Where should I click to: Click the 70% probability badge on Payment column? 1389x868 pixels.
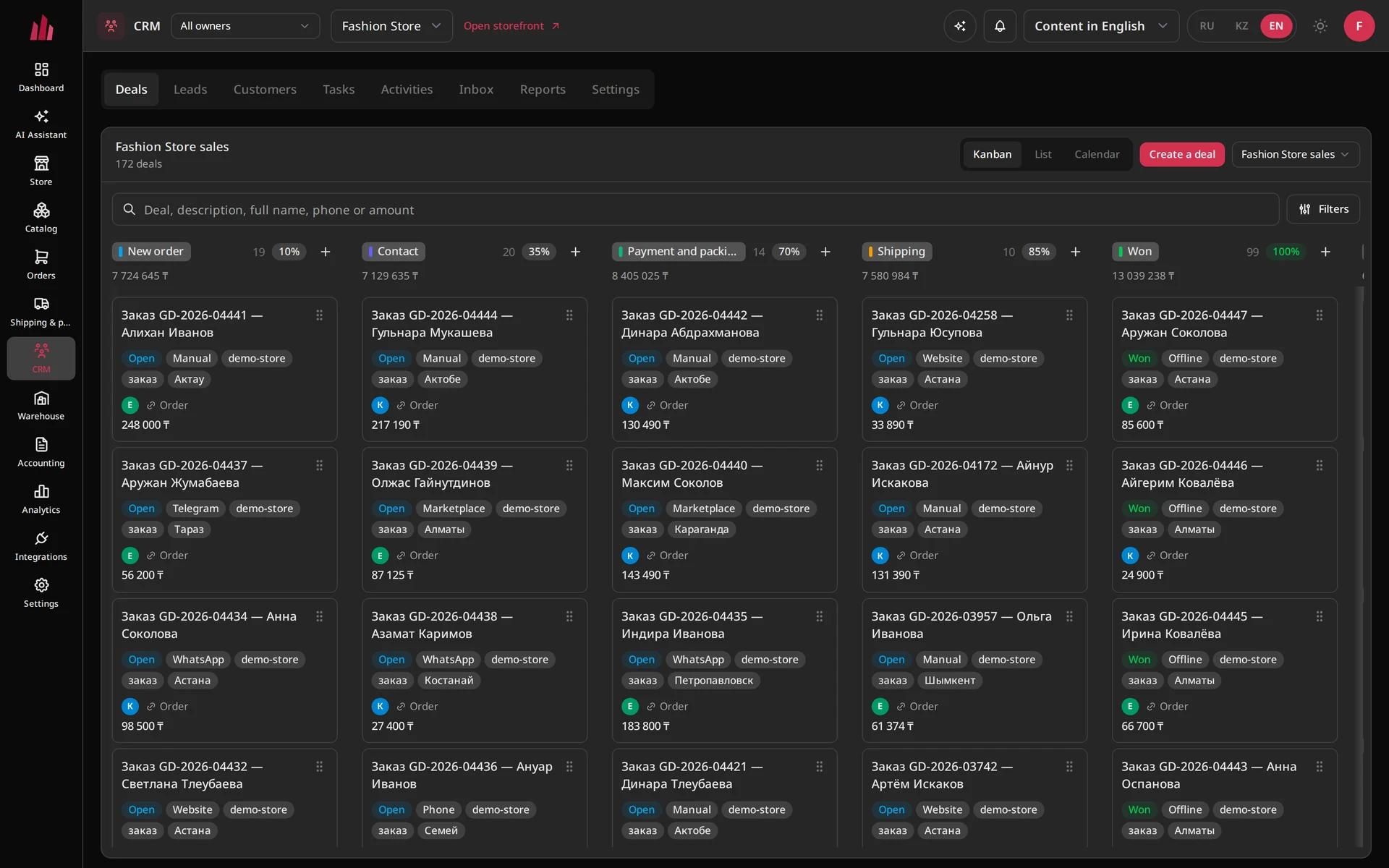point(789,252)
